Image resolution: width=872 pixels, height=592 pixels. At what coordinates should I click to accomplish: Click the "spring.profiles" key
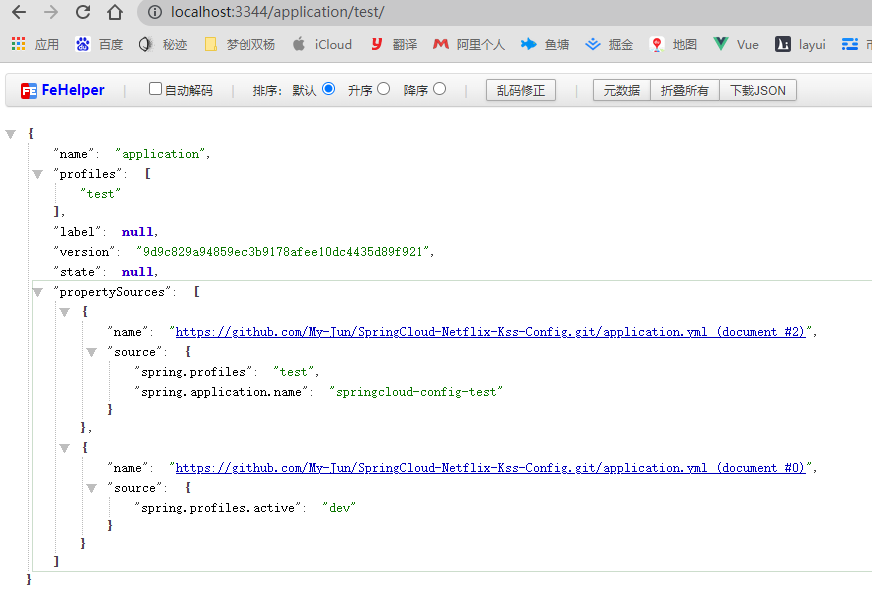pyautogui.click(x=193, y=372)
